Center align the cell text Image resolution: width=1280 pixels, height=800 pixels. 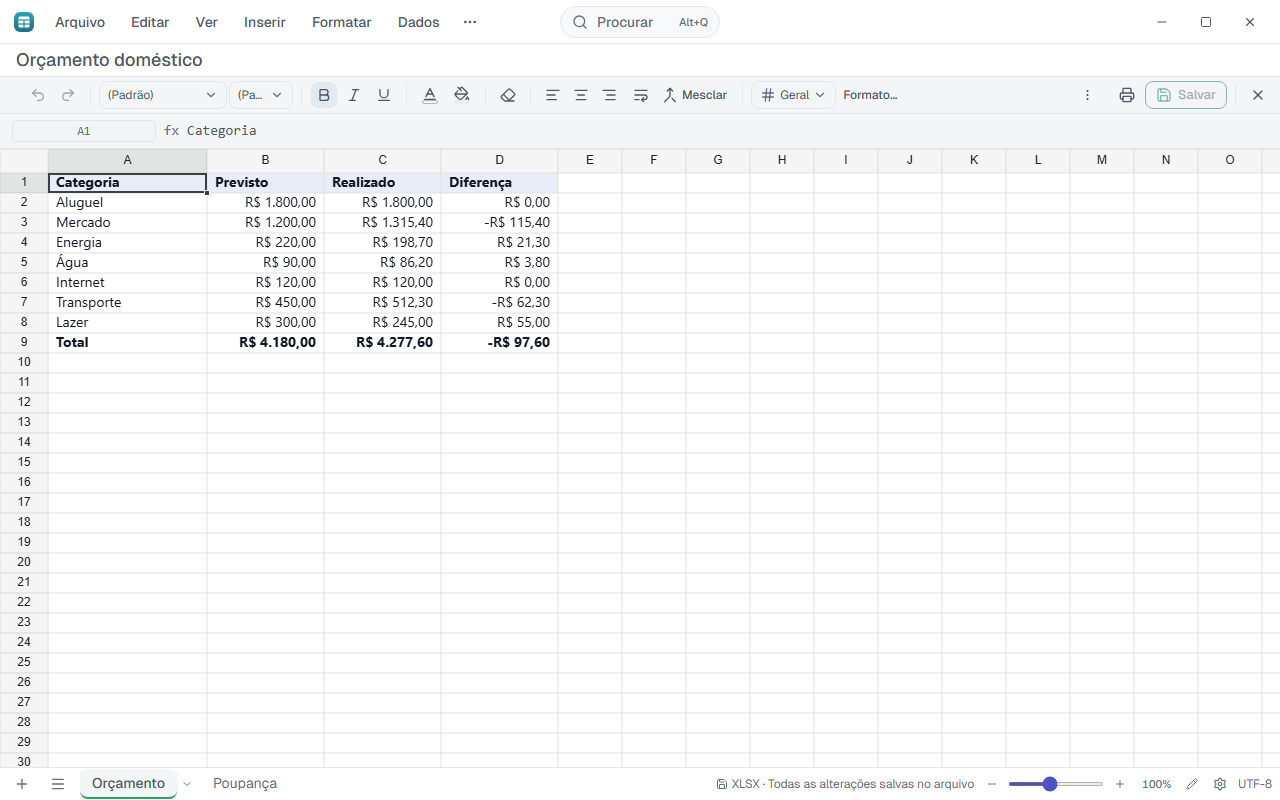[581, 95]
